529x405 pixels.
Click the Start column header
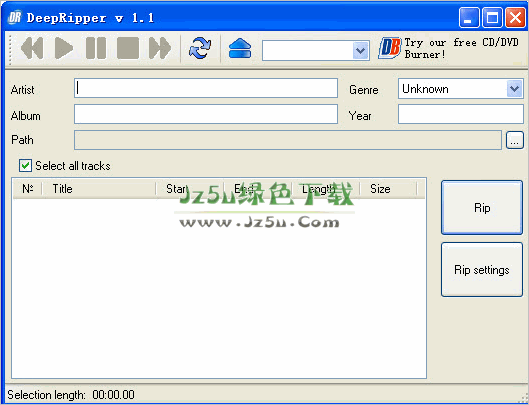point(190,189)
